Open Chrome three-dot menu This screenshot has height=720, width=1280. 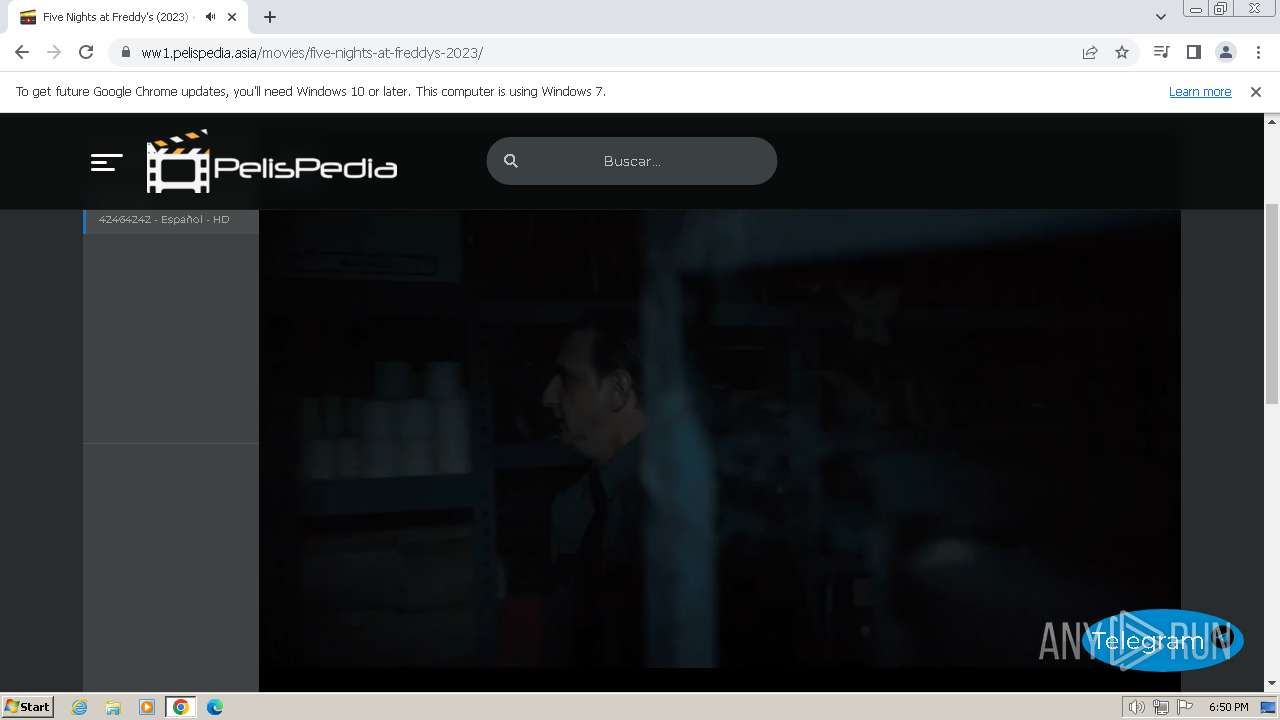[x=1258, y=52]
